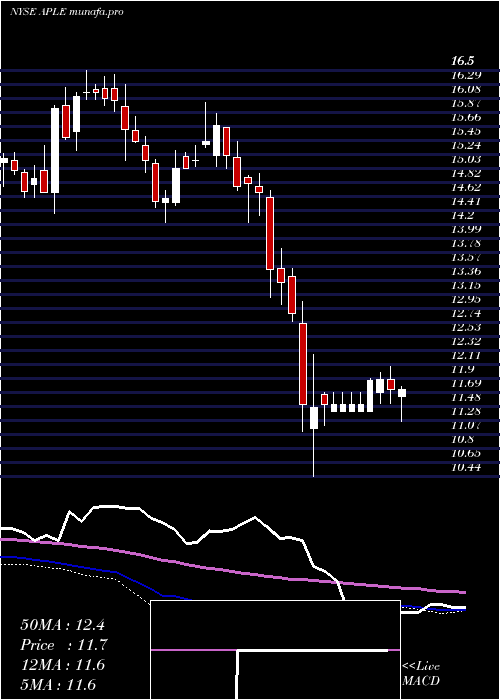Select the 10.44 price axis value
Image resolution: width=500 pixels, height=700 pixels.
pyautogui.click(x=466, y=467)
